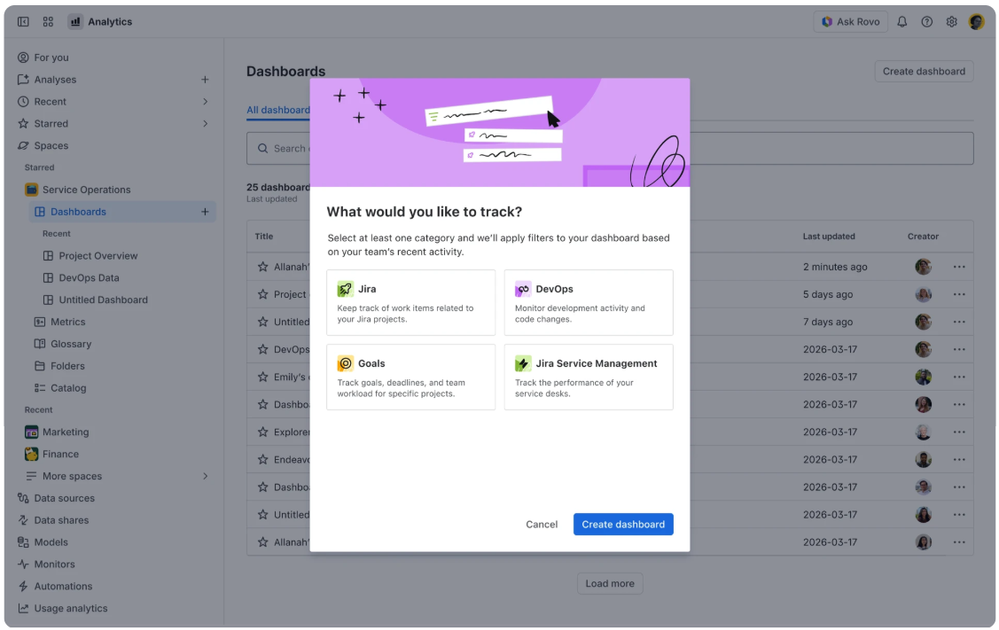Screen dimensions: 999x630
Task: Open Untitled Dashboard in sidebar
Action: [103, 300]
